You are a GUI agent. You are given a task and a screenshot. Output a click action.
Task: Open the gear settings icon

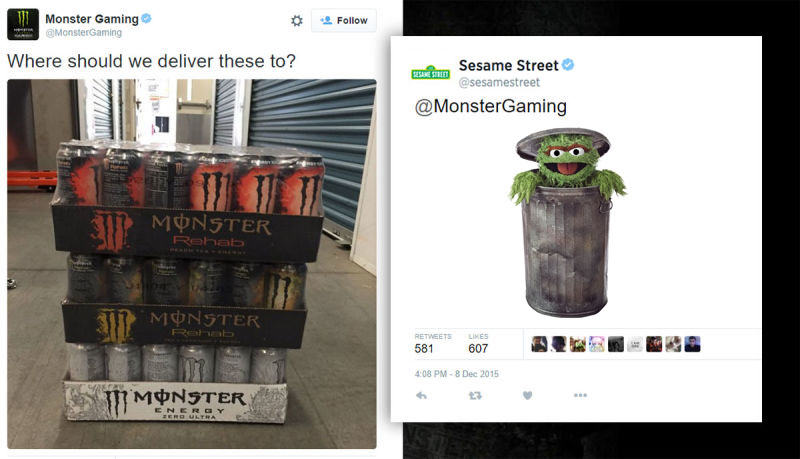297,20
